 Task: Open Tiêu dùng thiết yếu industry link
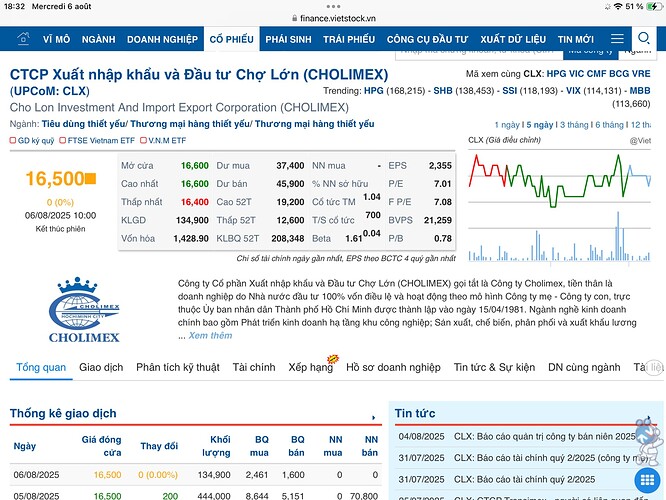coord(83,124)
